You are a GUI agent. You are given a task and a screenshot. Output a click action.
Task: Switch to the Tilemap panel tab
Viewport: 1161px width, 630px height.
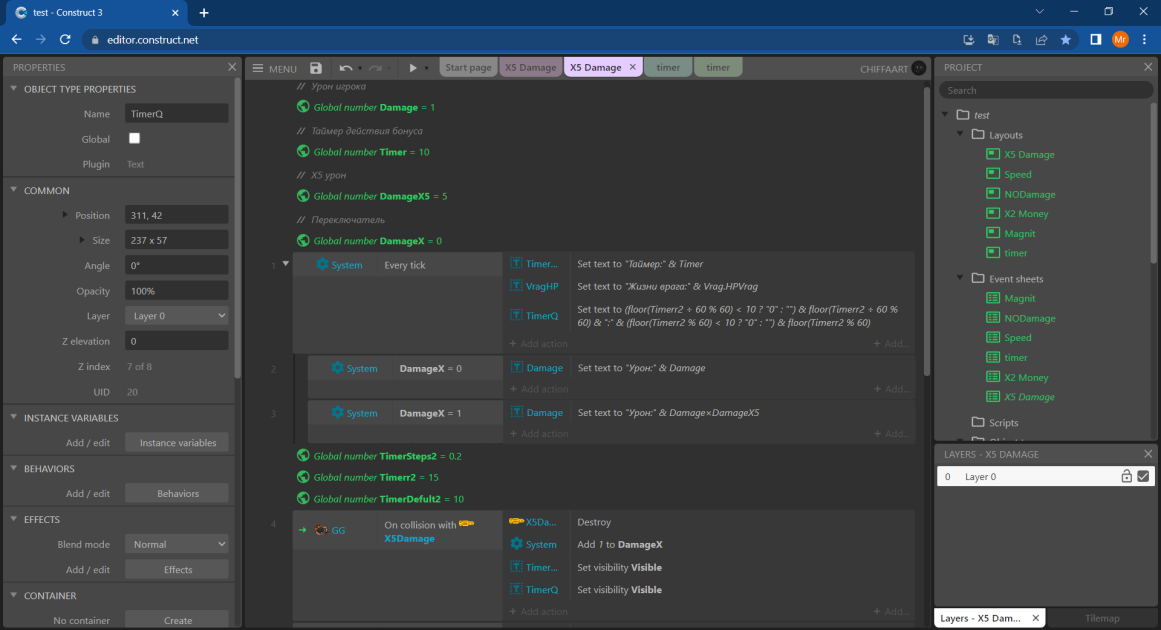[x=1102, y=618]
